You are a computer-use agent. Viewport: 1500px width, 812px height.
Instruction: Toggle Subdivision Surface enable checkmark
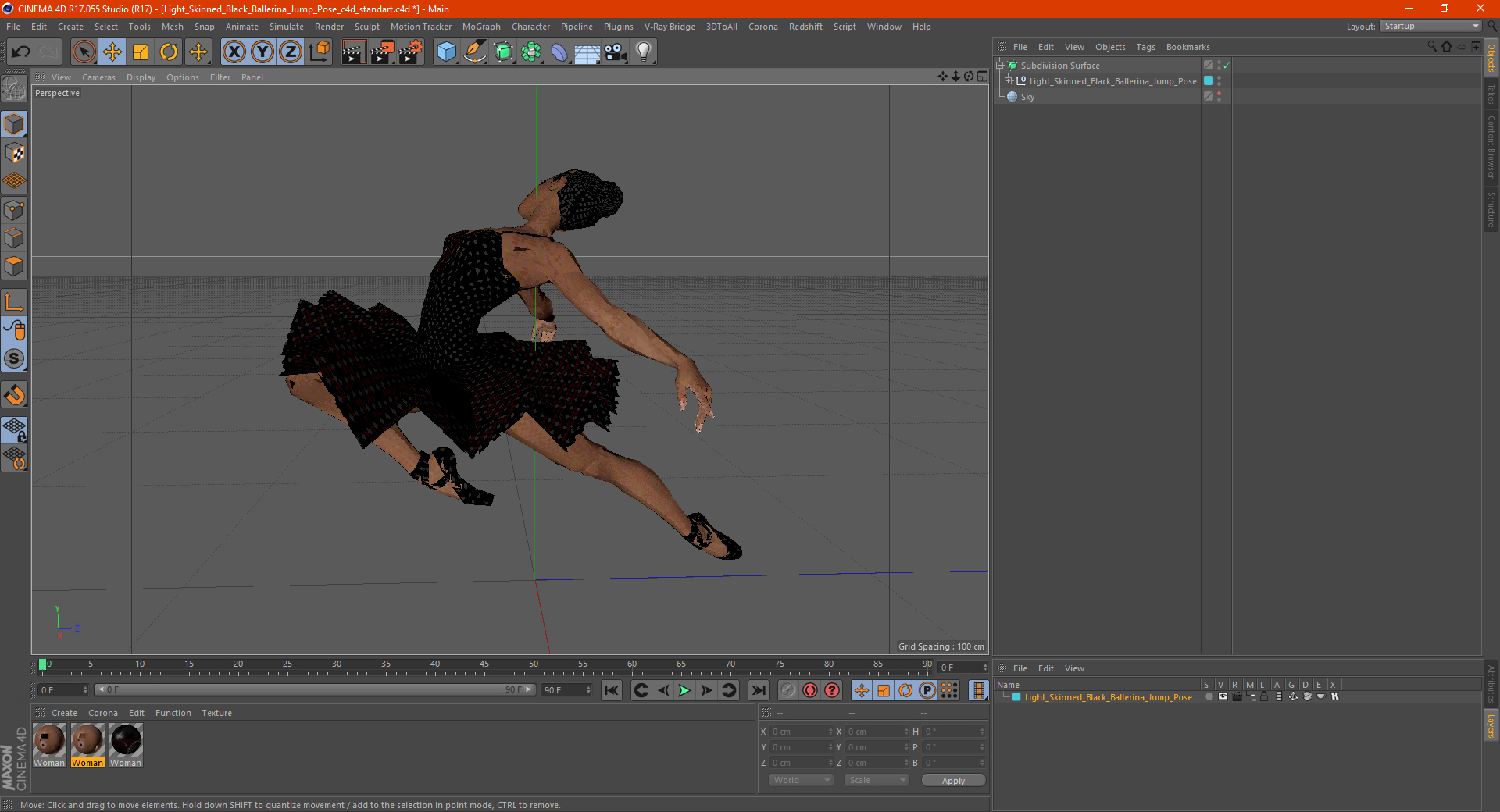pyautogui.click(x=1226, y=66)
